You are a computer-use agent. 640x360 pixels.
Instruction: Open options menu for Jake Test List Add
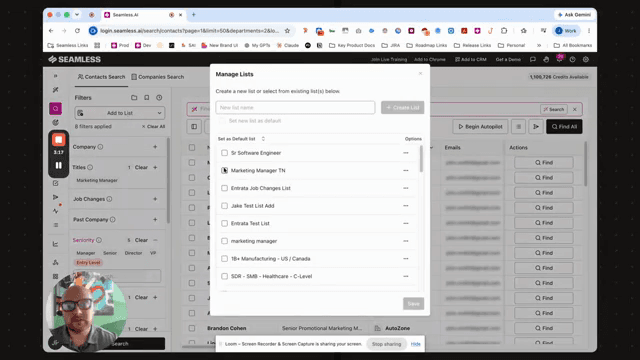pos(406,206)
